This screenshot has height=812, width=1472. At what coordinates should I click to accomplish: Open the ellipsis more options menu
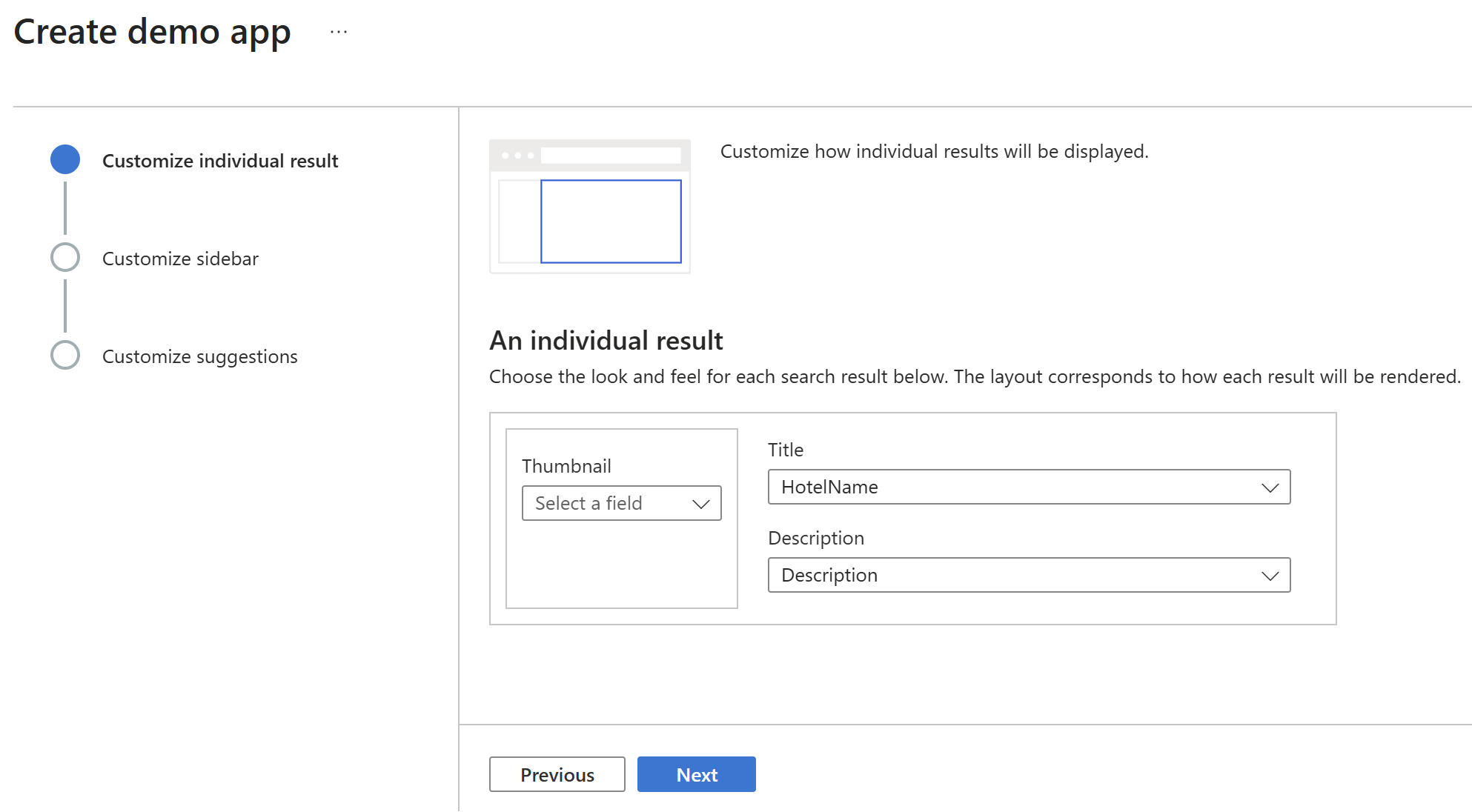point(339,32)
